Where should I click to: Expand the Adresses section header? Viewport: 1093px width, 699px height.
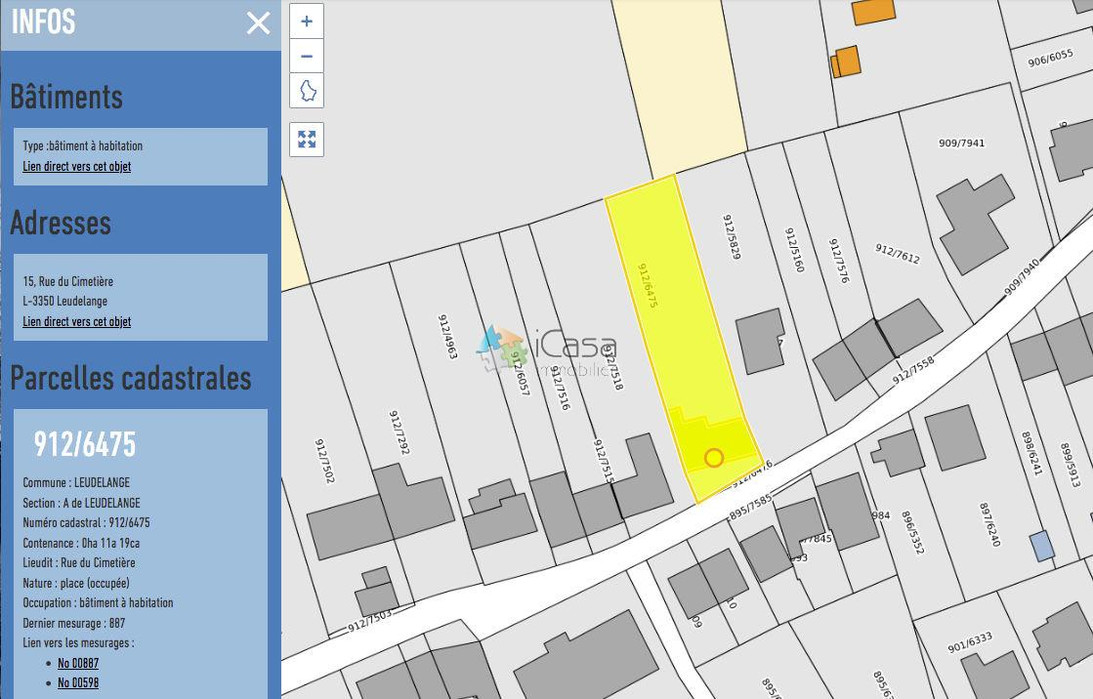[61, 224]
